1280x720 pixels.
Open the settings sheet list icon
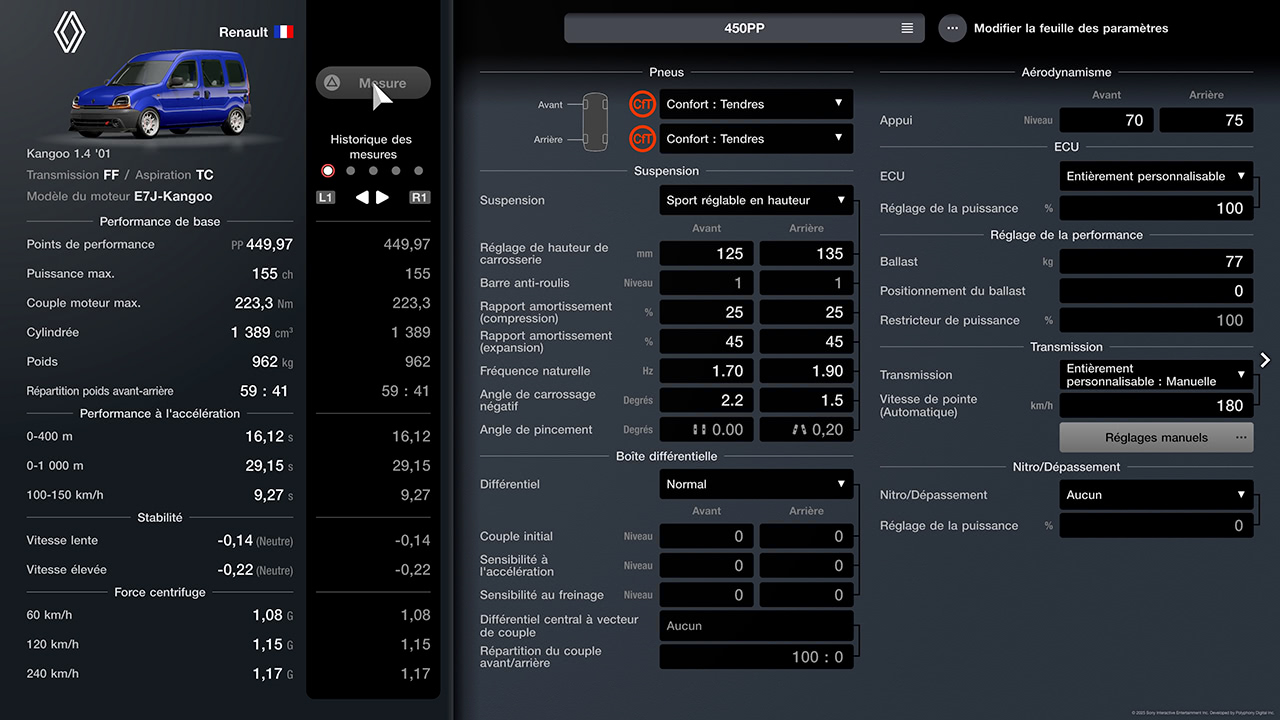coord(907,28)
